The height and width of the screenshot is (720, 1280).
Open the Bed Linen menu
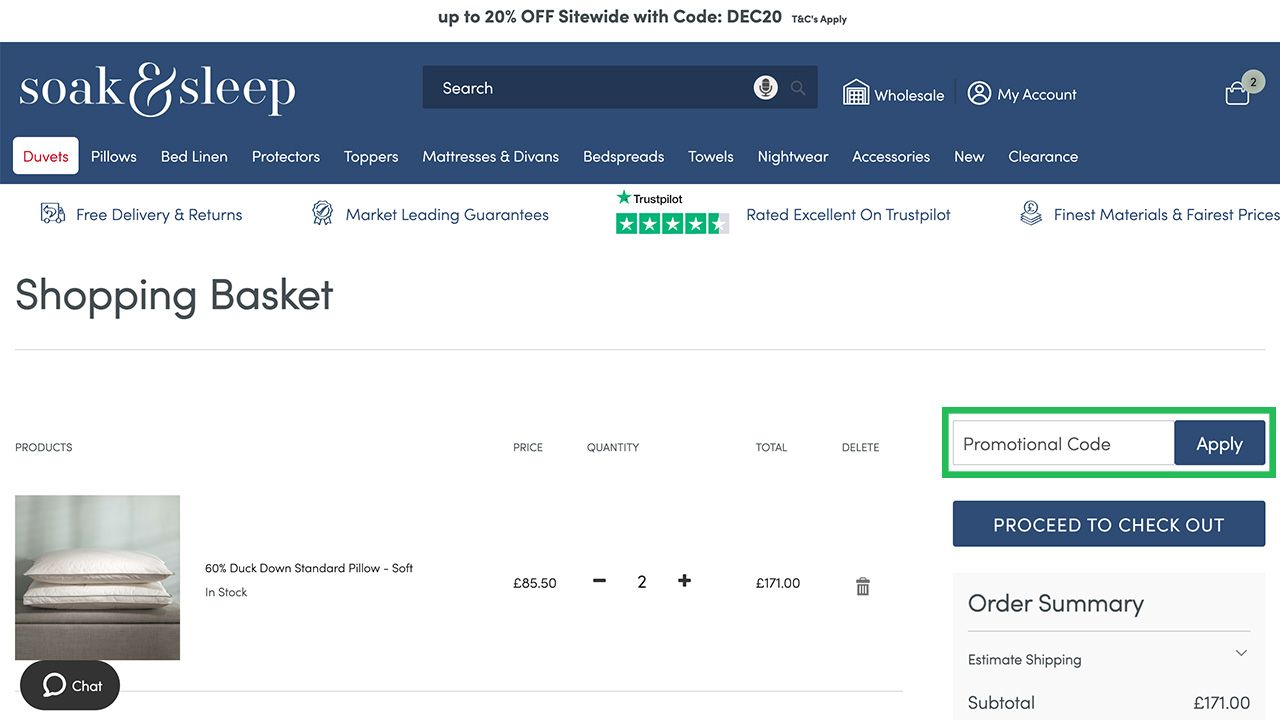(x=194, y=156)
